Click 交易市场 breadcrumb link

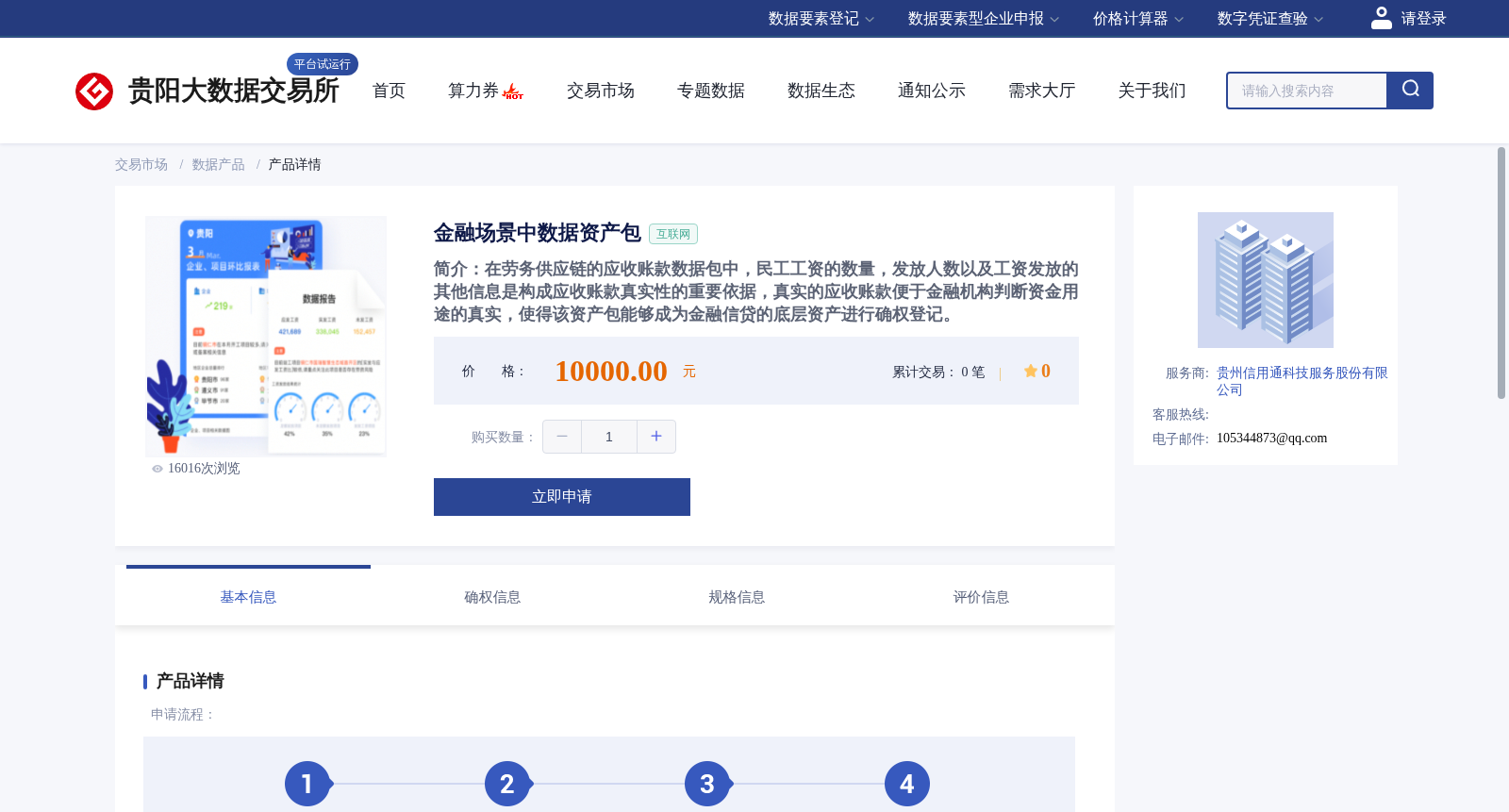141,165
